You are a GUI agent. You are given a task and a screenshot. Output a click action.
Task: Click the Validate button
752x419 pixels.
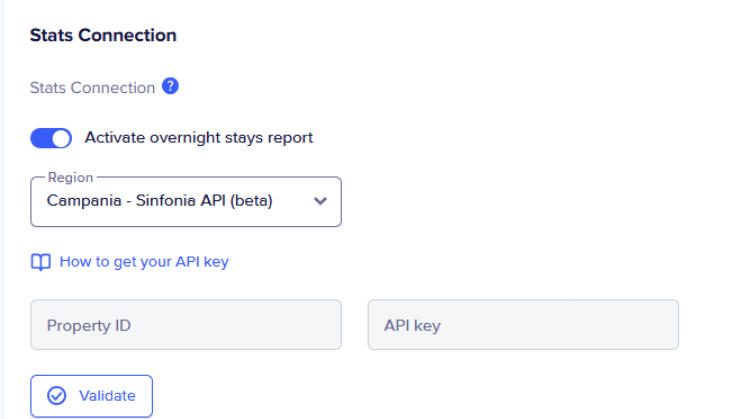[x=92, y=396]
